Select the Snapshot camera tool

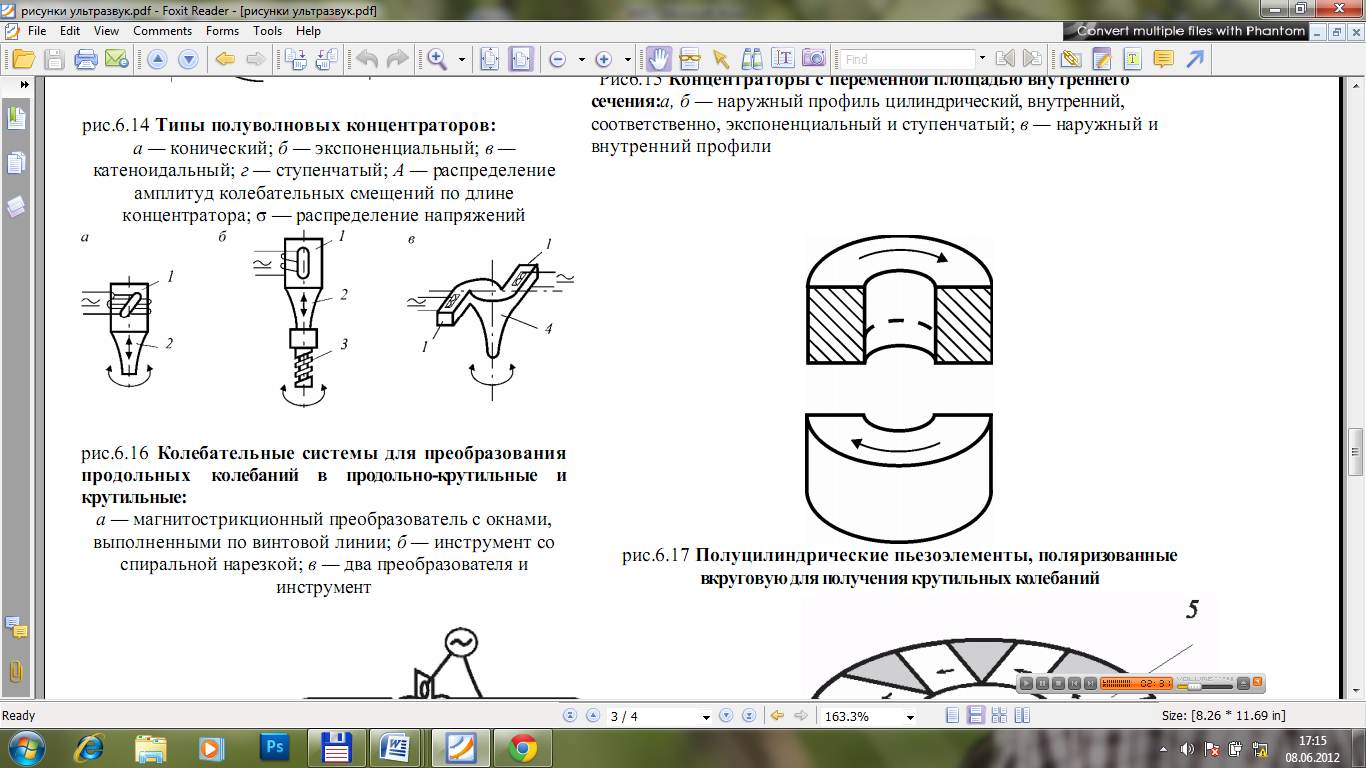814,59
